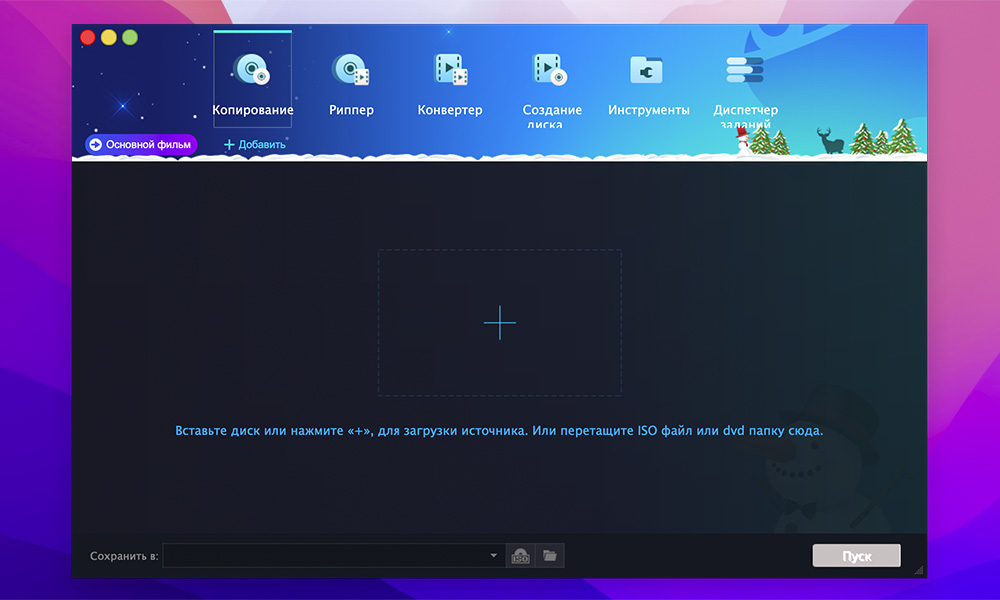Screen dimensions: 1000x600
Task: Open the Диспетчер заданий queue icon
Action: (745, 70)
